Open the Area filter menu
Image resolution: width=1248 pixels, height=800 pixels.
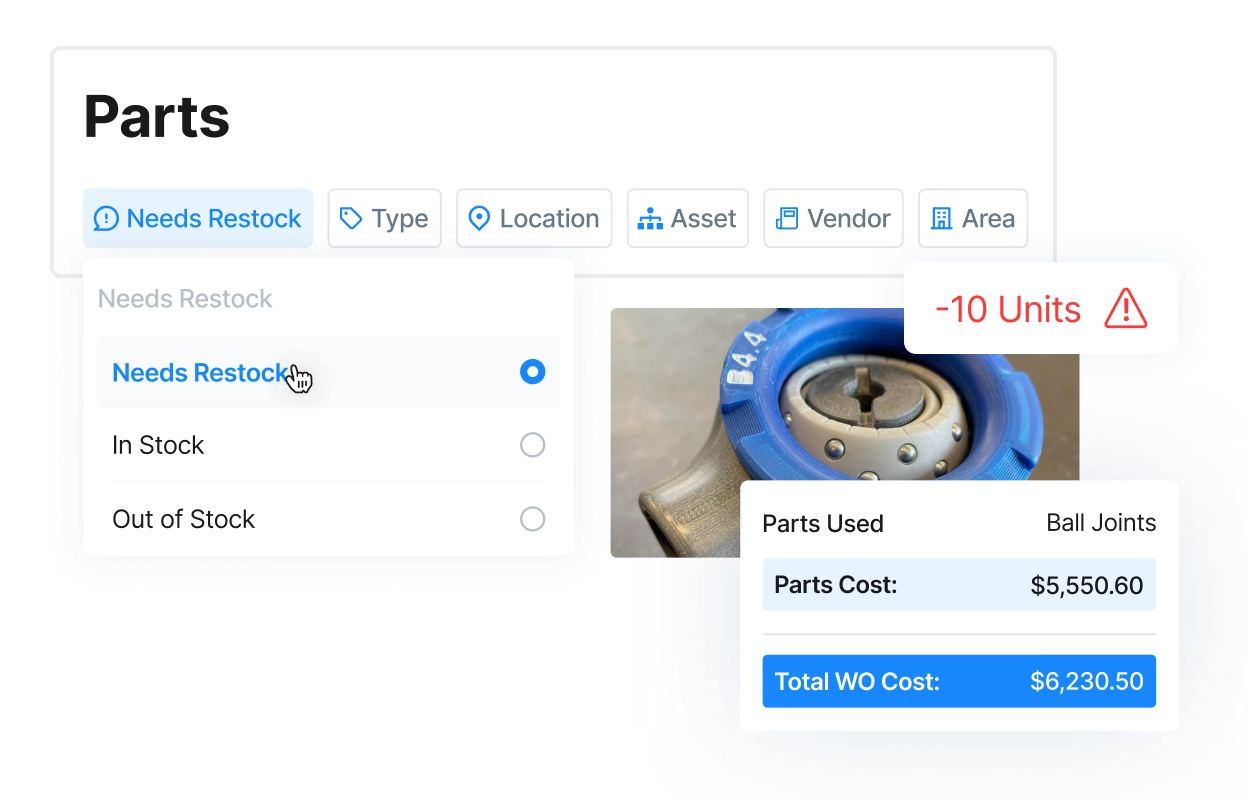point(972,218)
